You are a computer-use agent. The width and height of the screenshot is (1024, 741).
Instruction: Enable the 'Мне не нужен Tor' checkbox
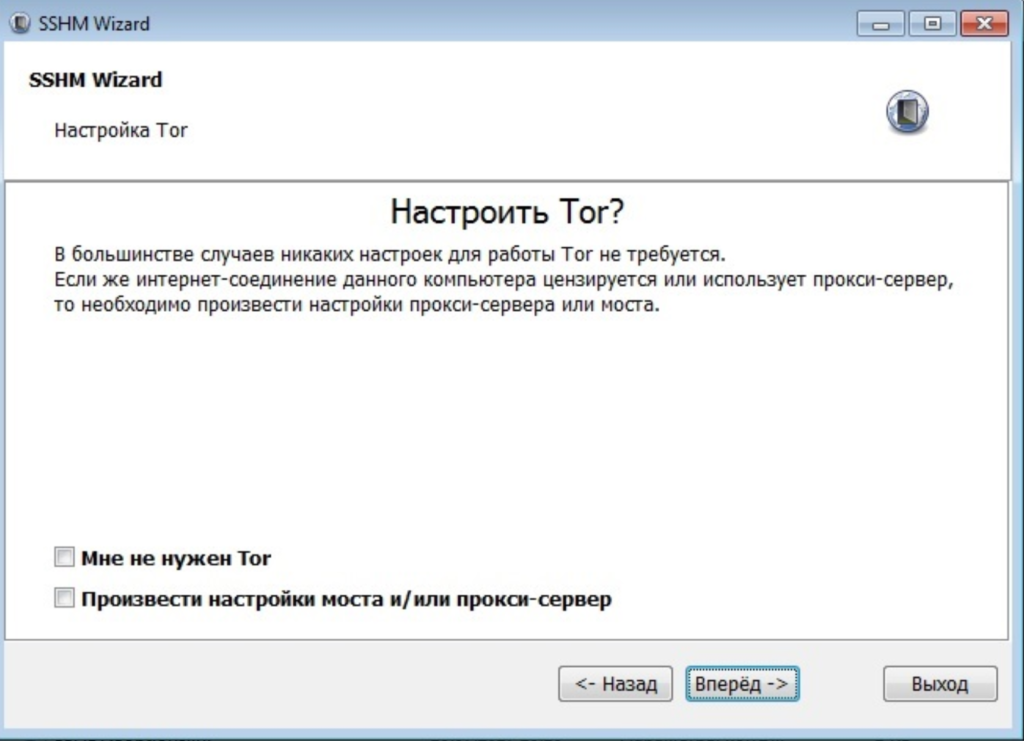pyautogui.click(x=62, y=557)
